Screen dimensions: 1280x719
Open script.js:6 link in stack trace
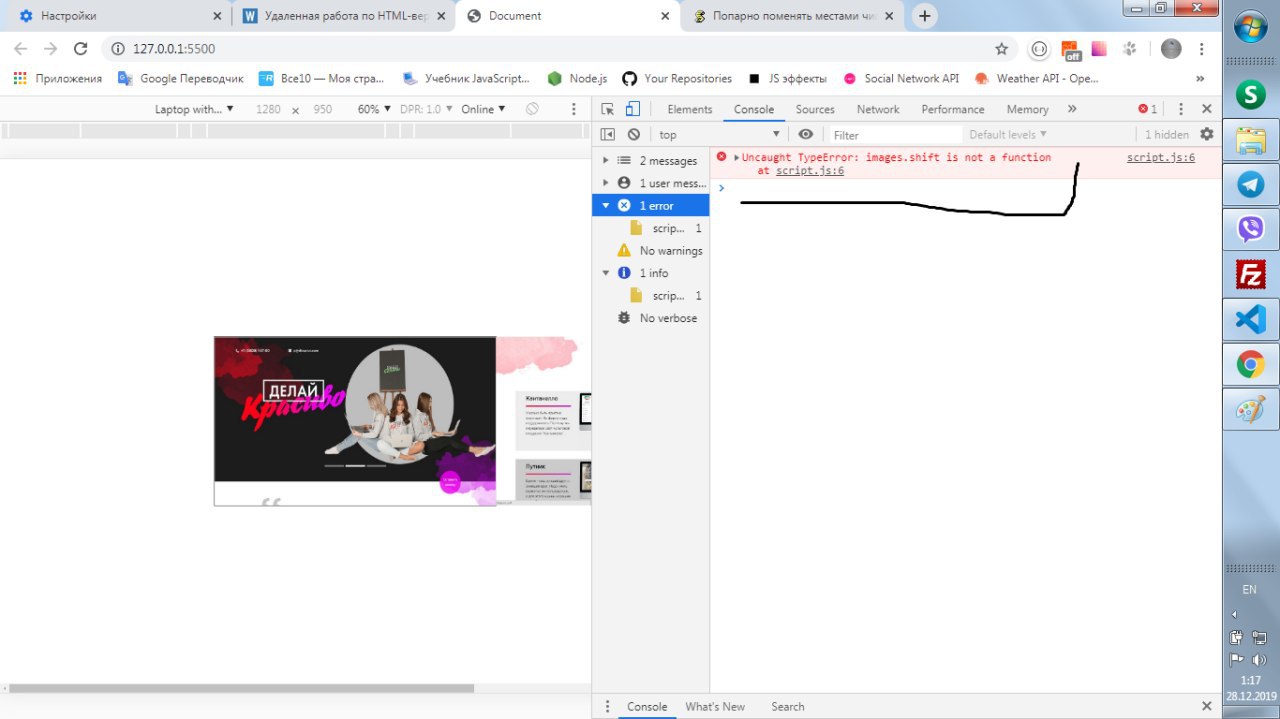pyautogui.click(x=810, y=171)
